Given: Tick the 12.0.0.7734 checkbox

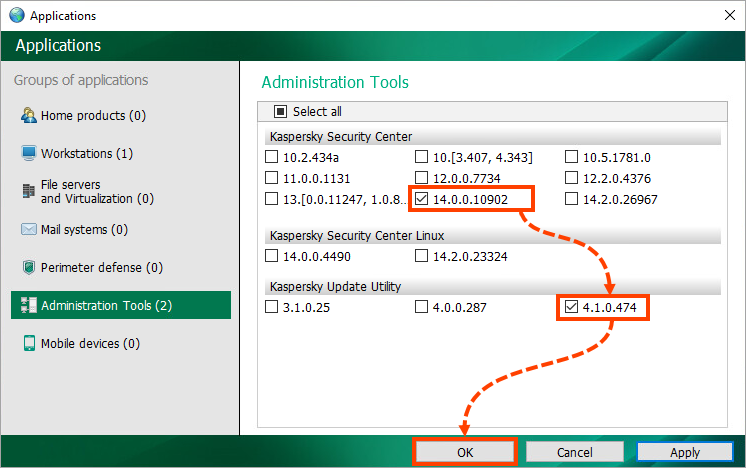Looking at the screenshot, I should tap(422, 178).
